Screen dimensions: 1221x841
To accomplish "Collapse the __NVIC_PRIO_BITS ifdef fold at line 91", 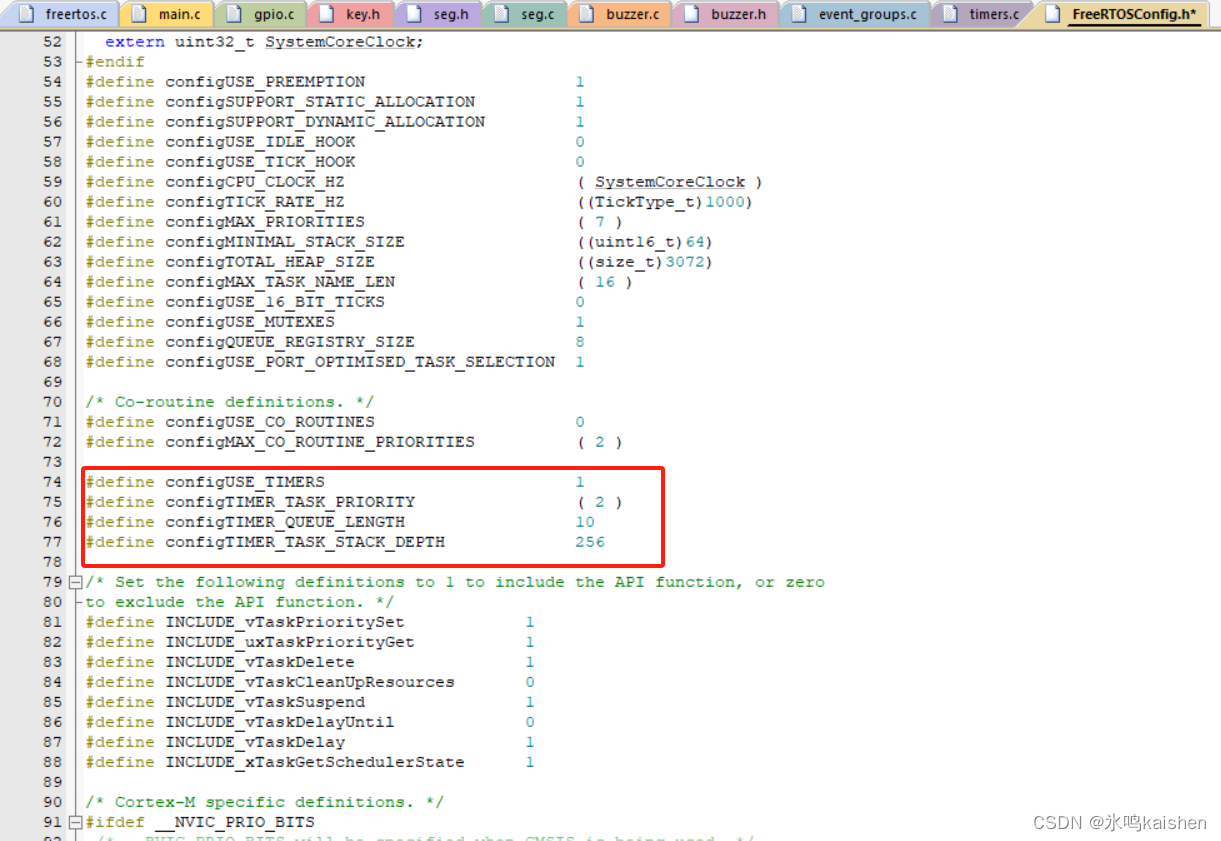I will tap(76, 821).
